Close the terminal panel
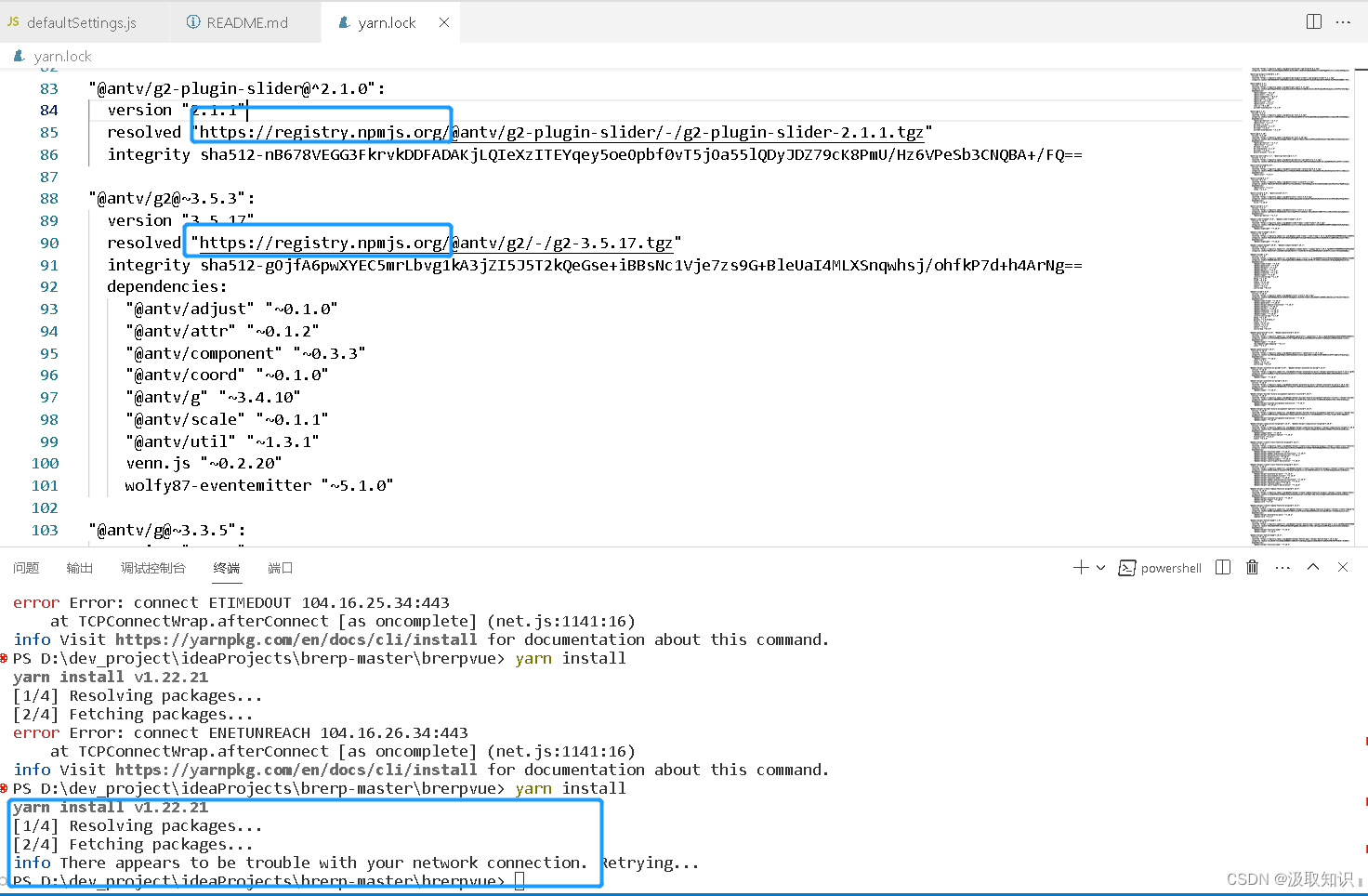The image size is (1368, 896). [1343, 567]
